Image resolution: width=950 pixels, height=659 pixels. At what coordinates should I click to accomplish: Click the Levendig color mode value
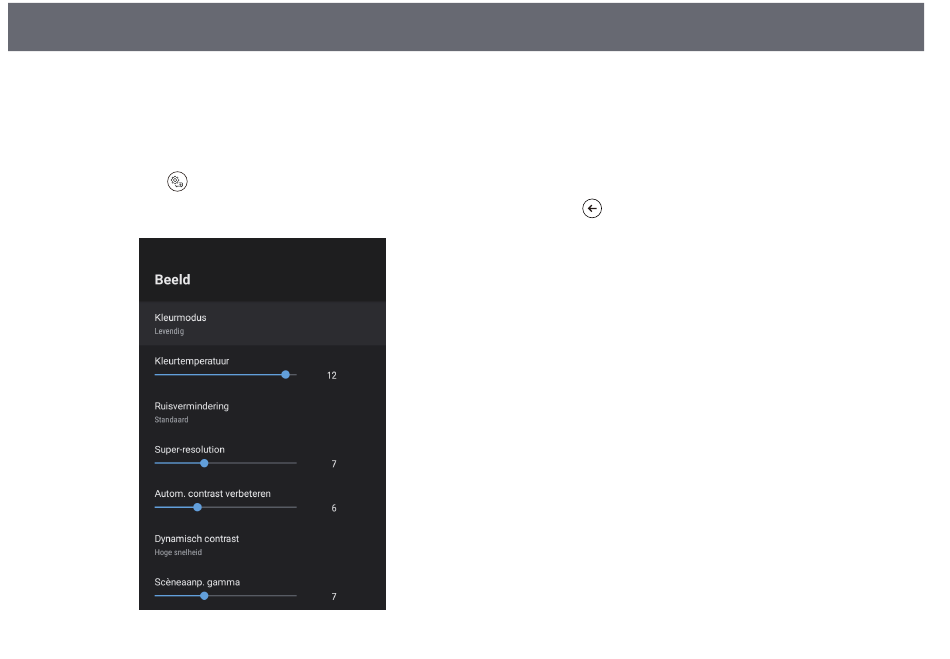169,331
